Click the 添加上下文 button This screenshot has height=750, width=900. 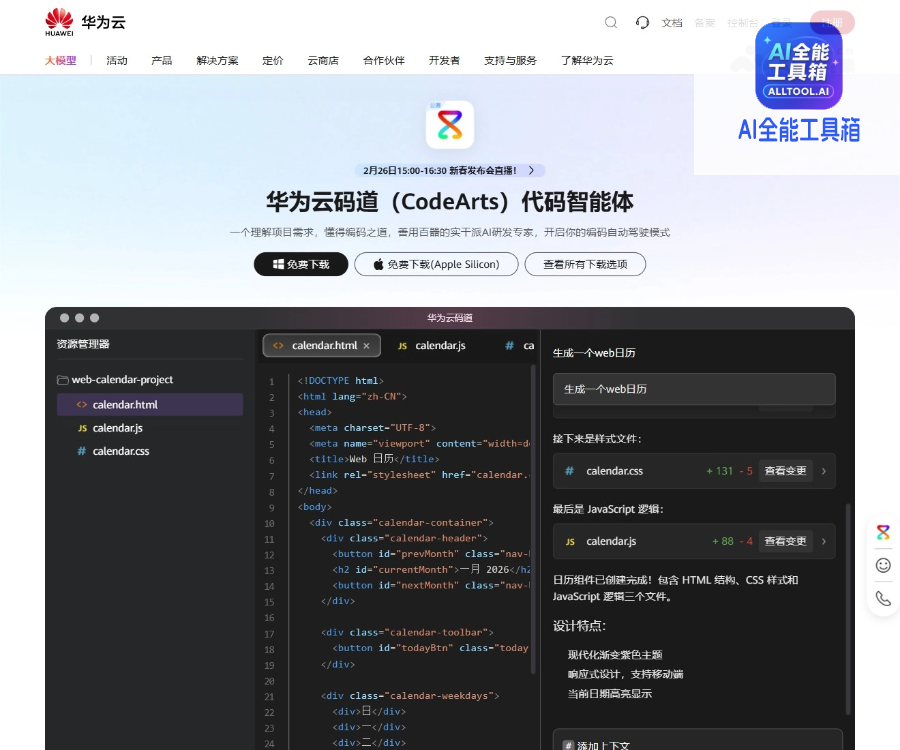596,745
